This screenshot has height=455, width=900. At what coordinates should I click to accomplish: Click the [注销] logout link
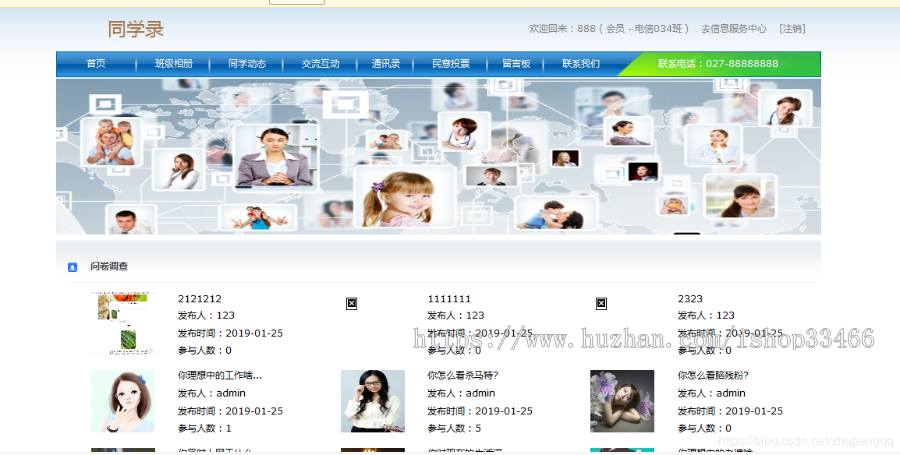[792, 29]
